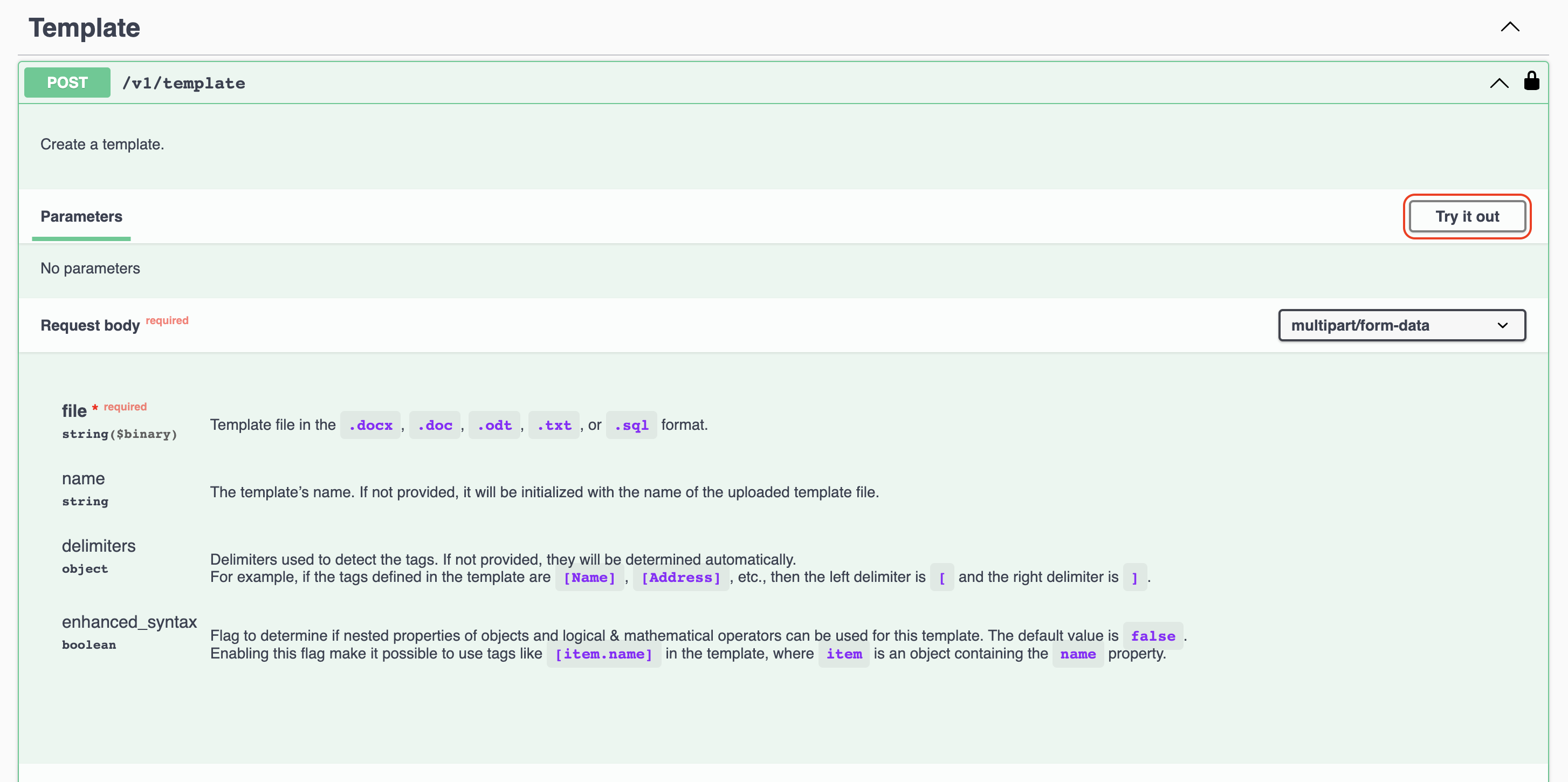Collapse the Template section arrow
1568x782 pixels.
click(1510, 27)
